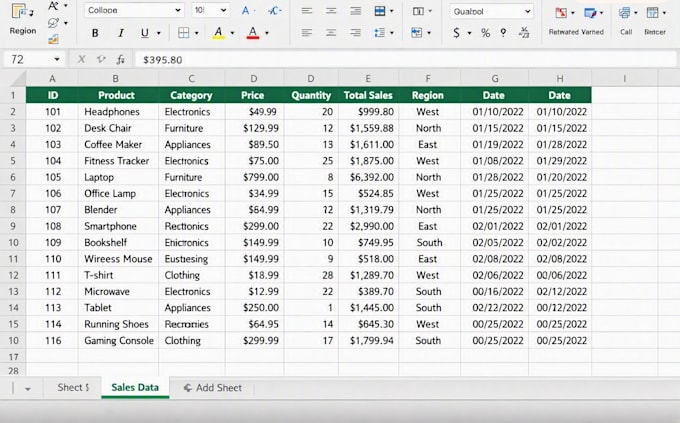Open the insert function fx button

pos(121,59)
